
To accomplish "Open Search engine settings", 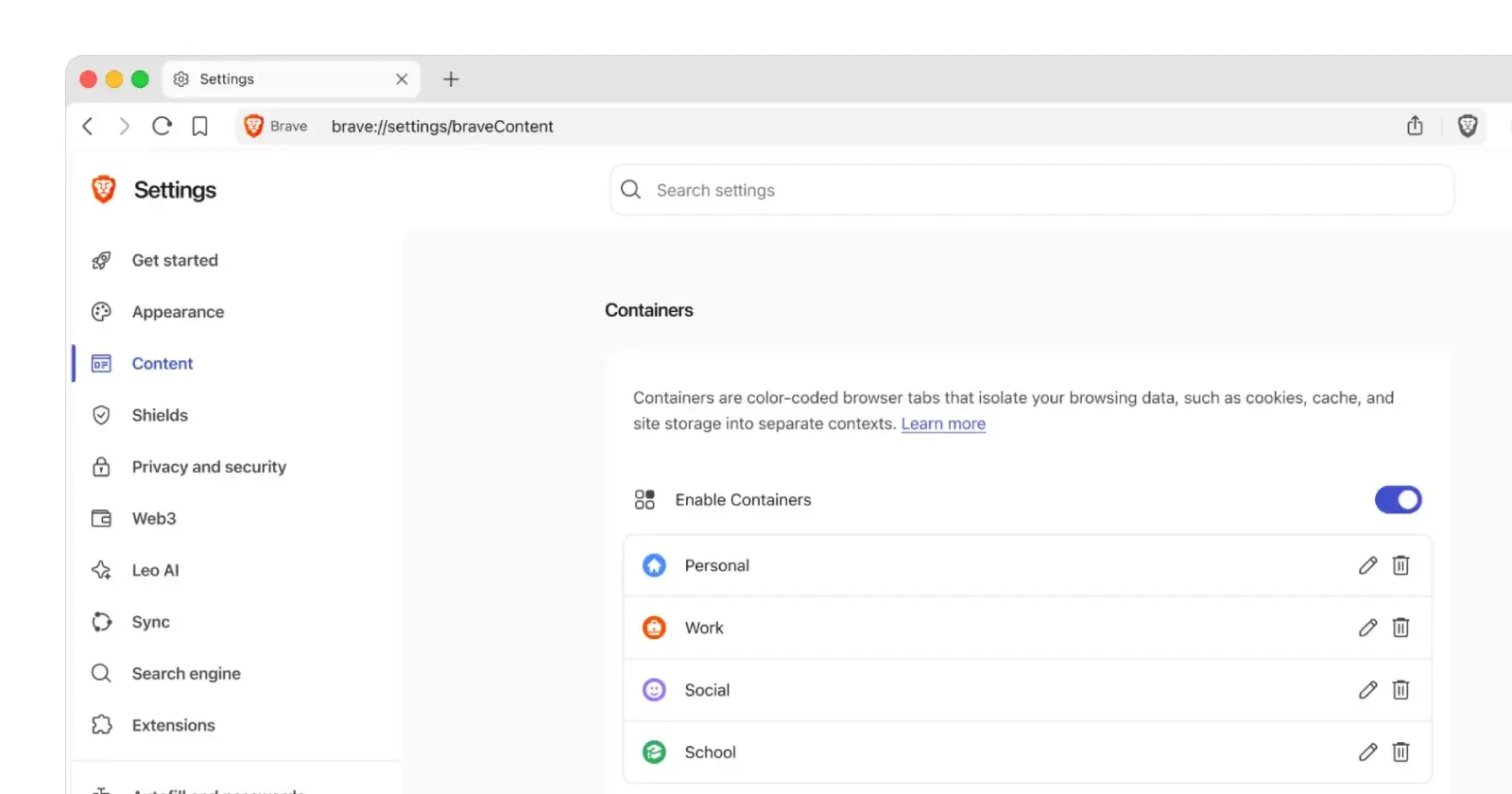I will coord(186,673).
